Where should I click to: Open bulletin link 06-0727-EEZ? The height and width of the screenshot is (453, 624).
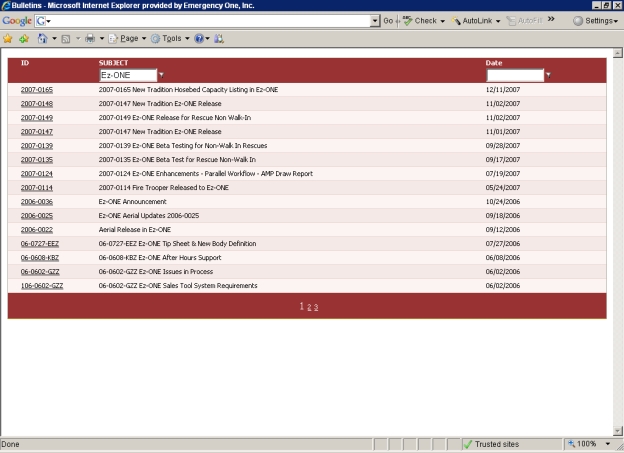click(40, 244)
